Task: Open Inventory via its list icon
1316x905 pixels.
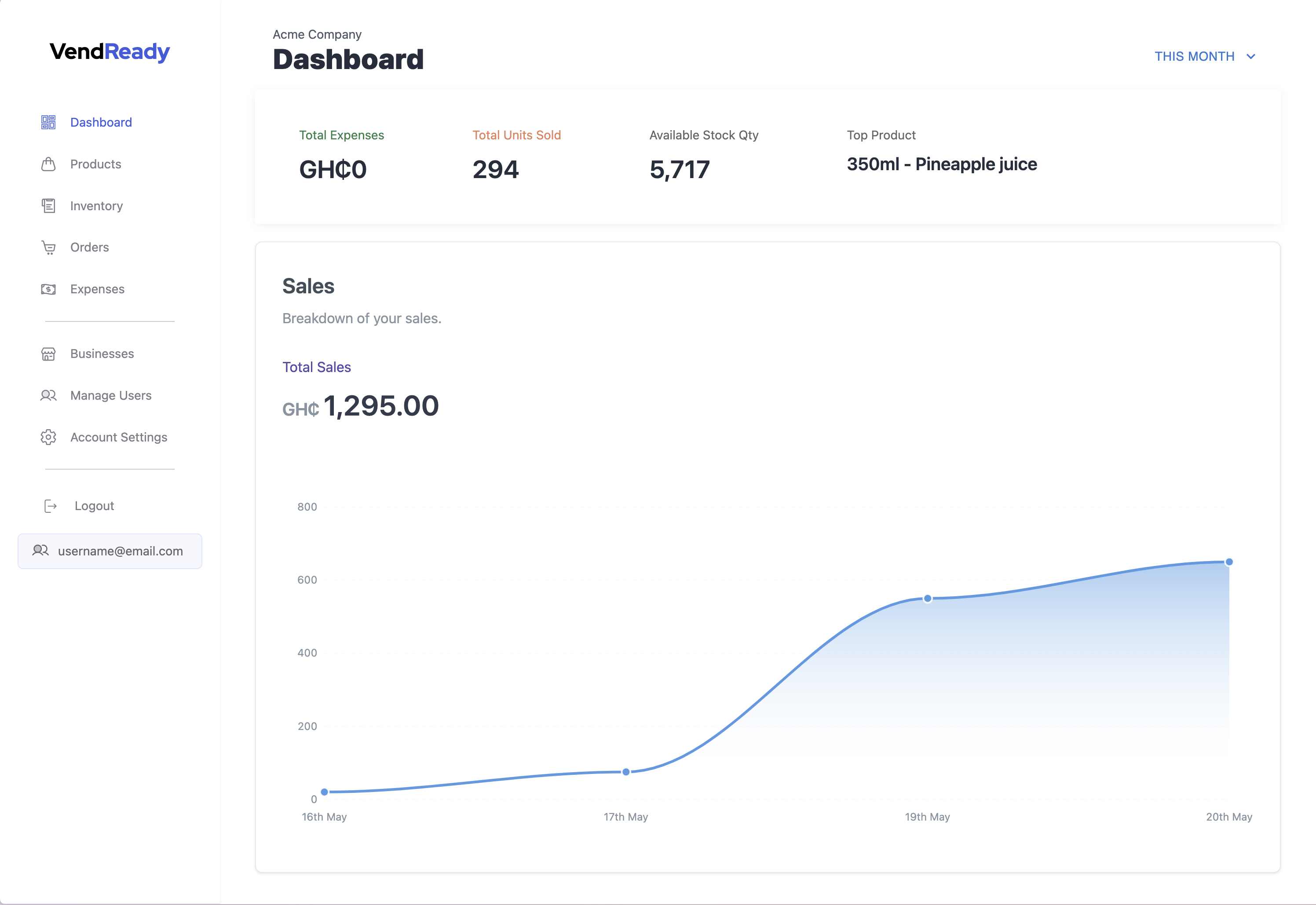Action: (48, 205)
